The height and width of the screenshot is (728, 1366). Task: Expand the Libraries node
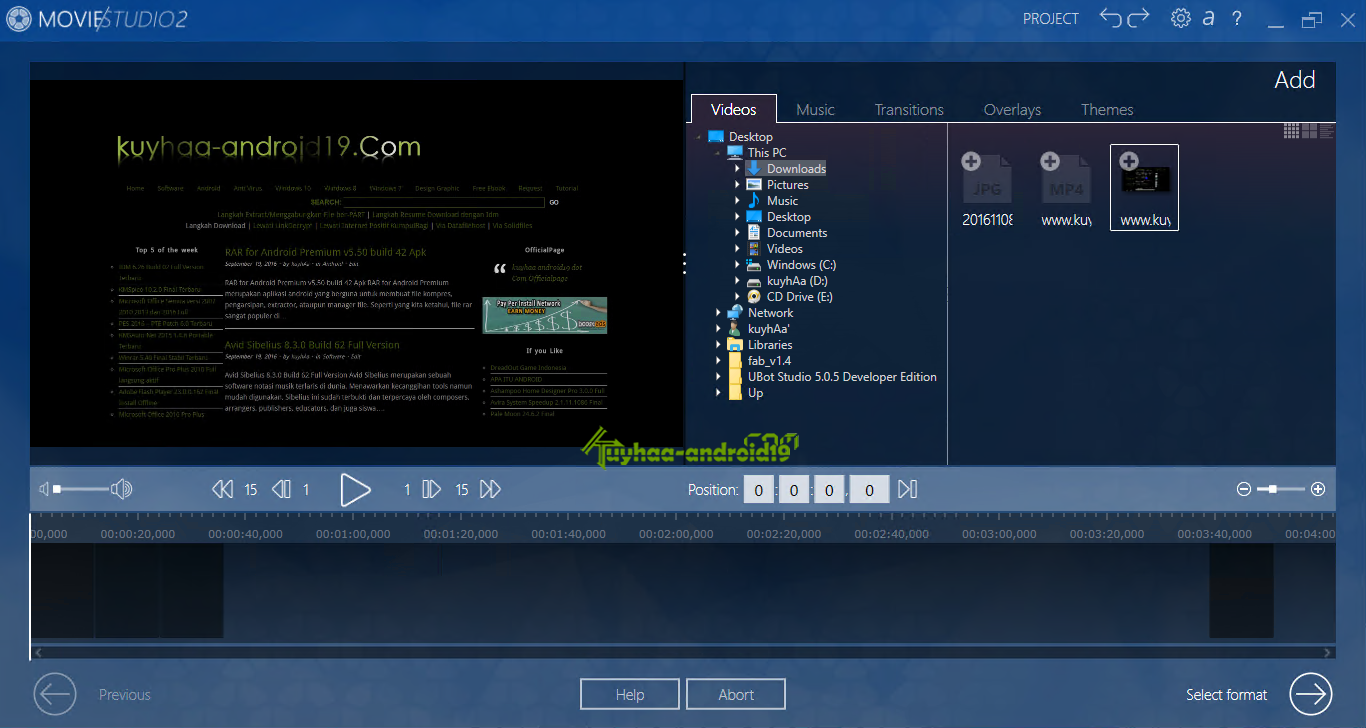coord(718,345)
